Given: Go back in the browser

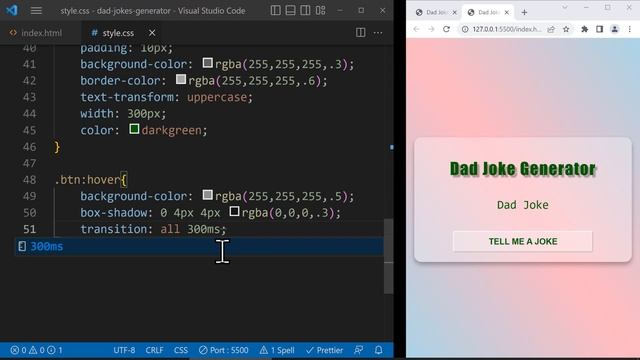Looking at the screenshot, I should click(x=416, y=29).
